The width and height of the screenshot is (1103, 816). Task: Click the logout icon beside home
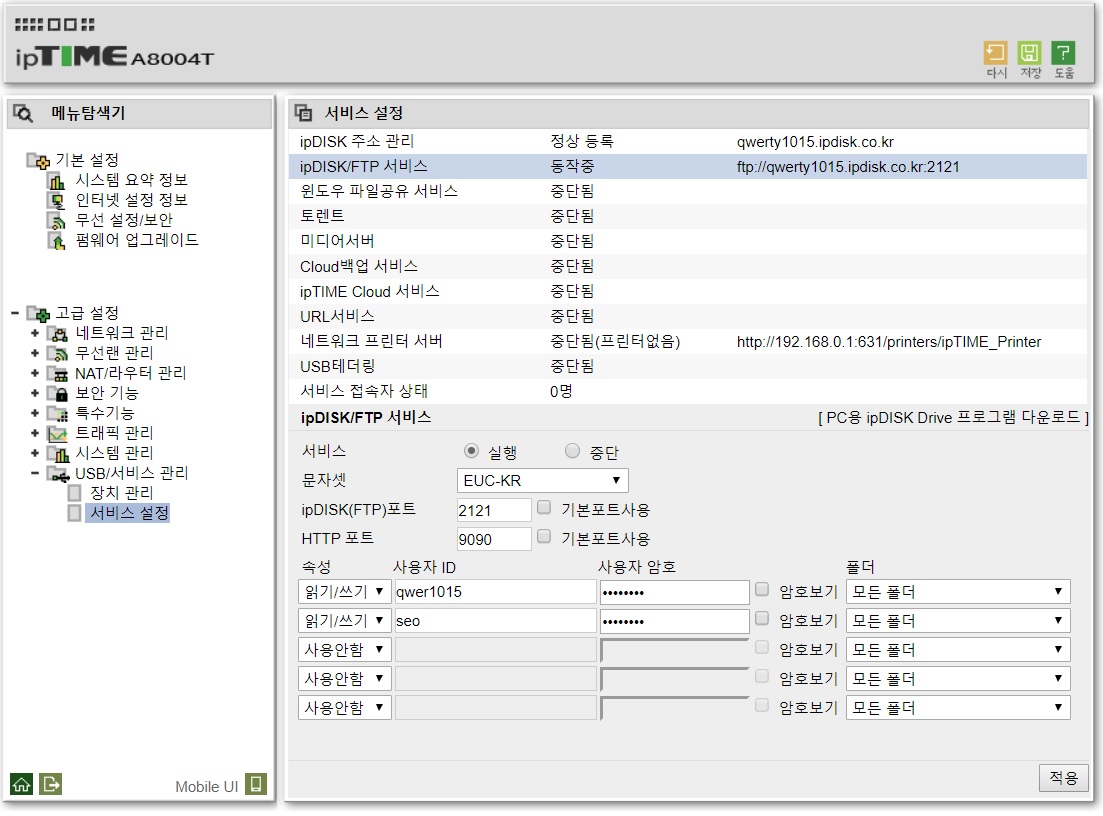coord(51,784)
